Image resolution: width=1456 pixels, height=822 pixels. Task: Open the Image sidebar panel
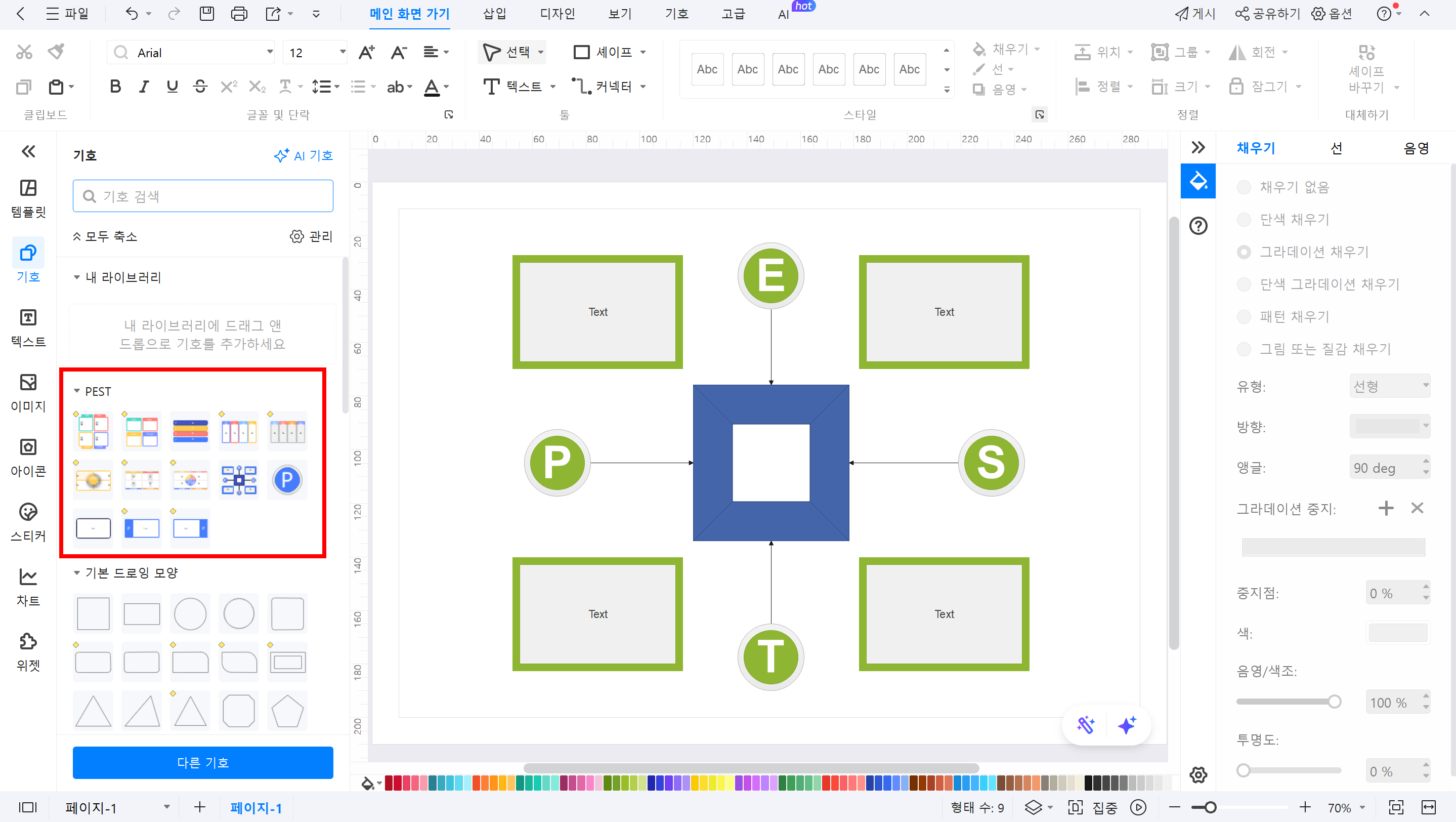(x=28, y=393)
